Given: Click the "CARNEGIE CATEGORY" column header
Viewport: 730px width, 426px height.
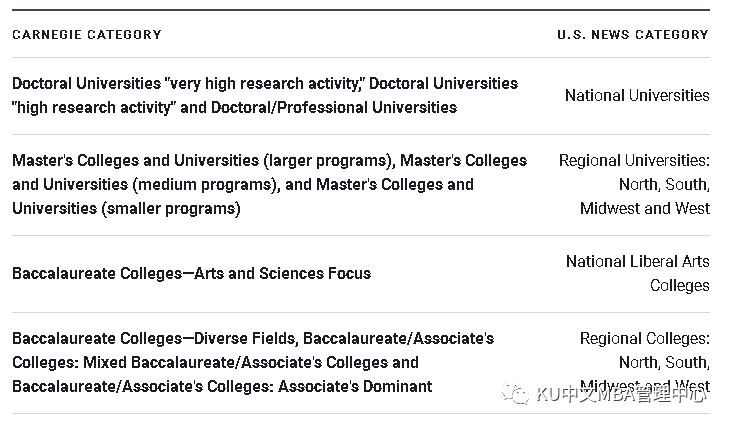Looking at the screenshot, I should pyautogui.click(x=86, y=34).
